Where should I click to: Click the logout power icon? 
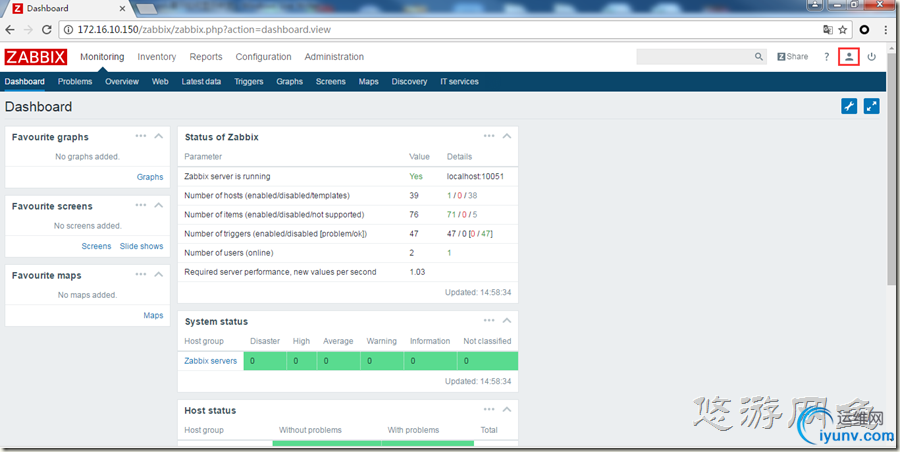coord(871,57)
